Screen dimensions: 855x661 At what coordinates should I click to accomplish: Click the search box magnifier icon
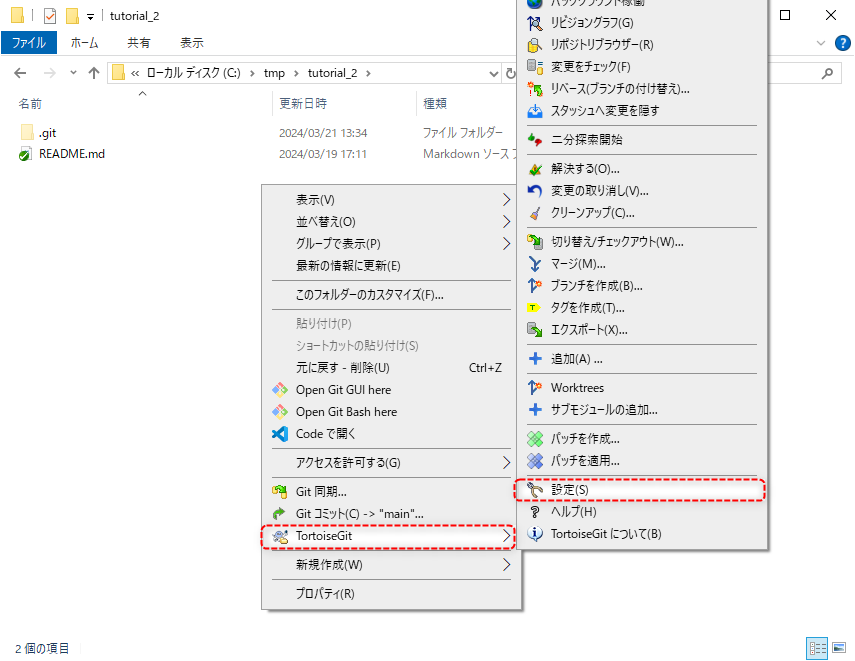point(827,73)
